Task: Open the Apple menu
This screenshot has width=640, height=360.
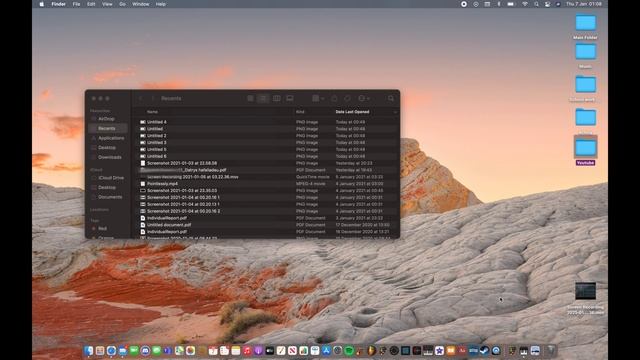Action: tap(42, 4)
